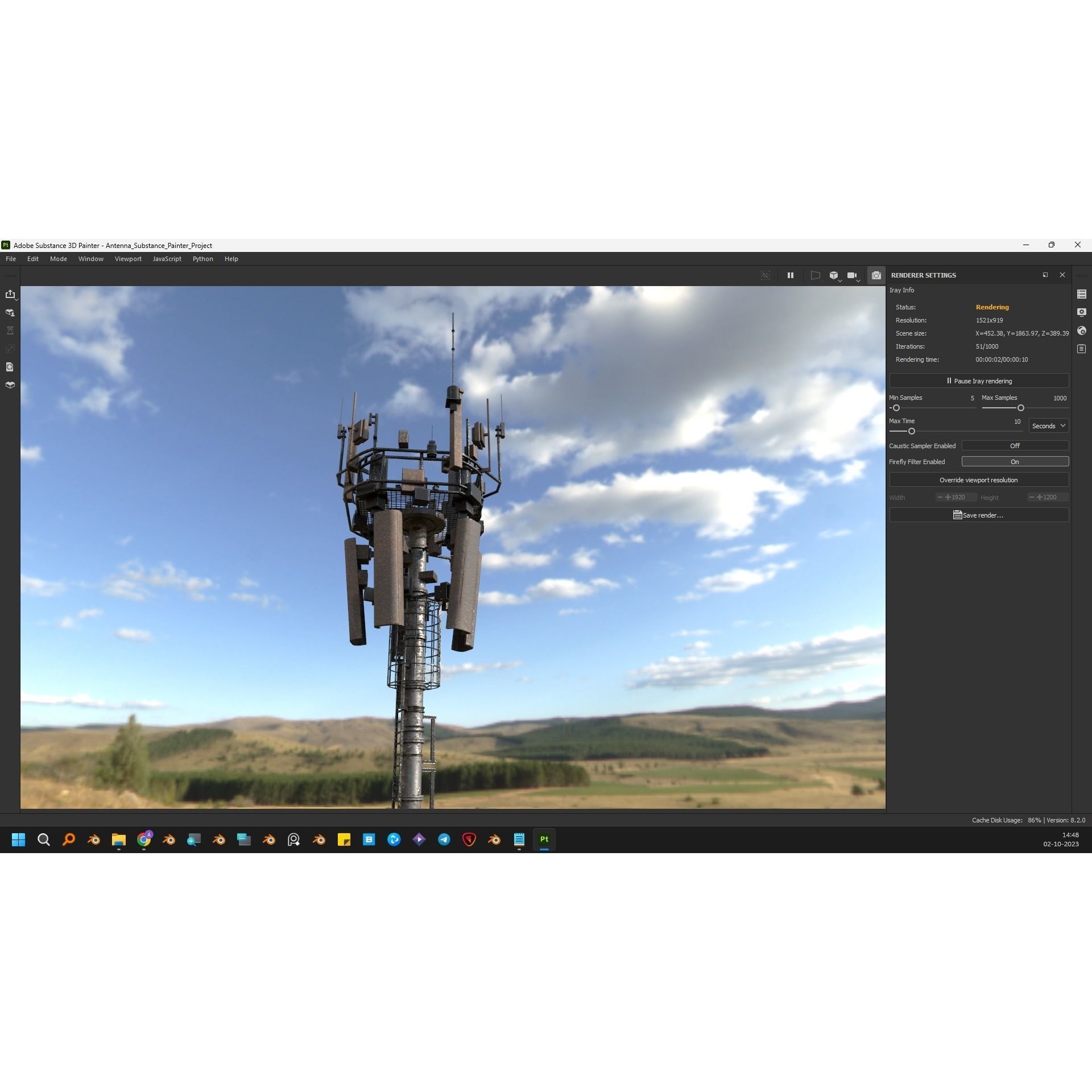Disable the Firefly Filter
The height and width of the screenshot is (1092, 1092).
click(1015, 461)
